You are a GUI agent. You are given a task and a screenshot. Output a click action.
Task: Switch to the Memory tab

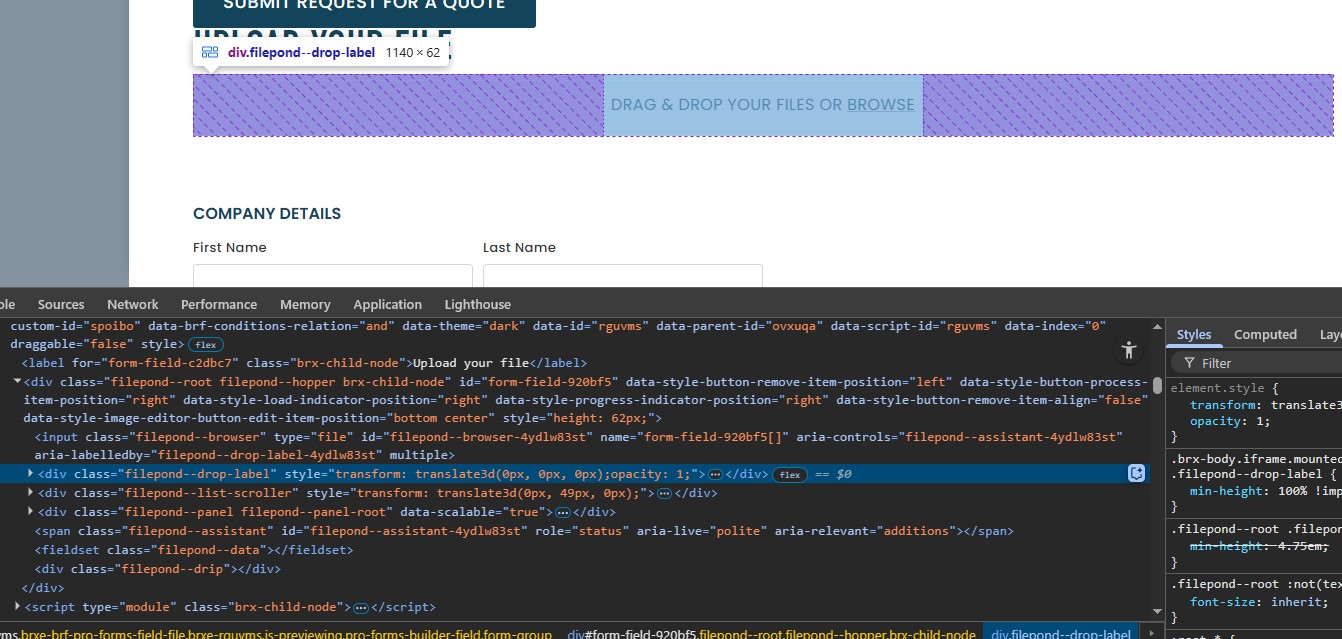(305, 305)
